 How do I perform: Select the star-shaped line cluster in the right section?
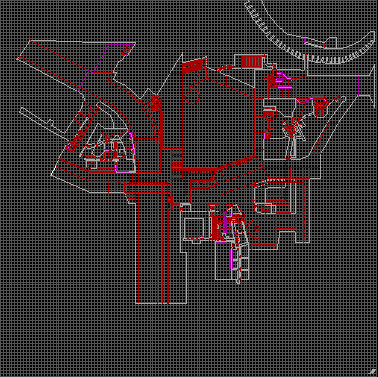pos(293,126)
